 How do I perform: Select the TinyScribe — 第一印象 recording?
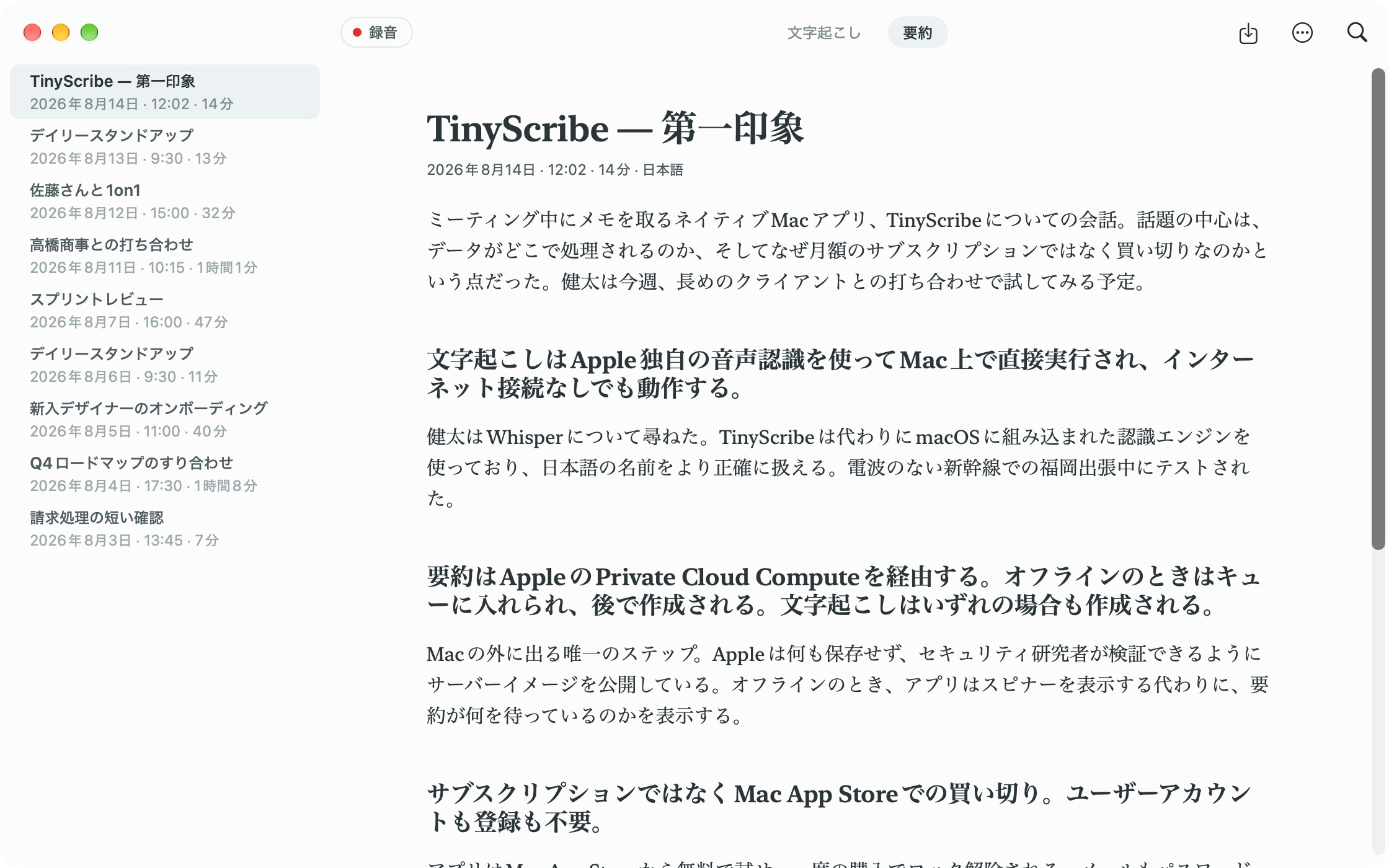(165, 92)
